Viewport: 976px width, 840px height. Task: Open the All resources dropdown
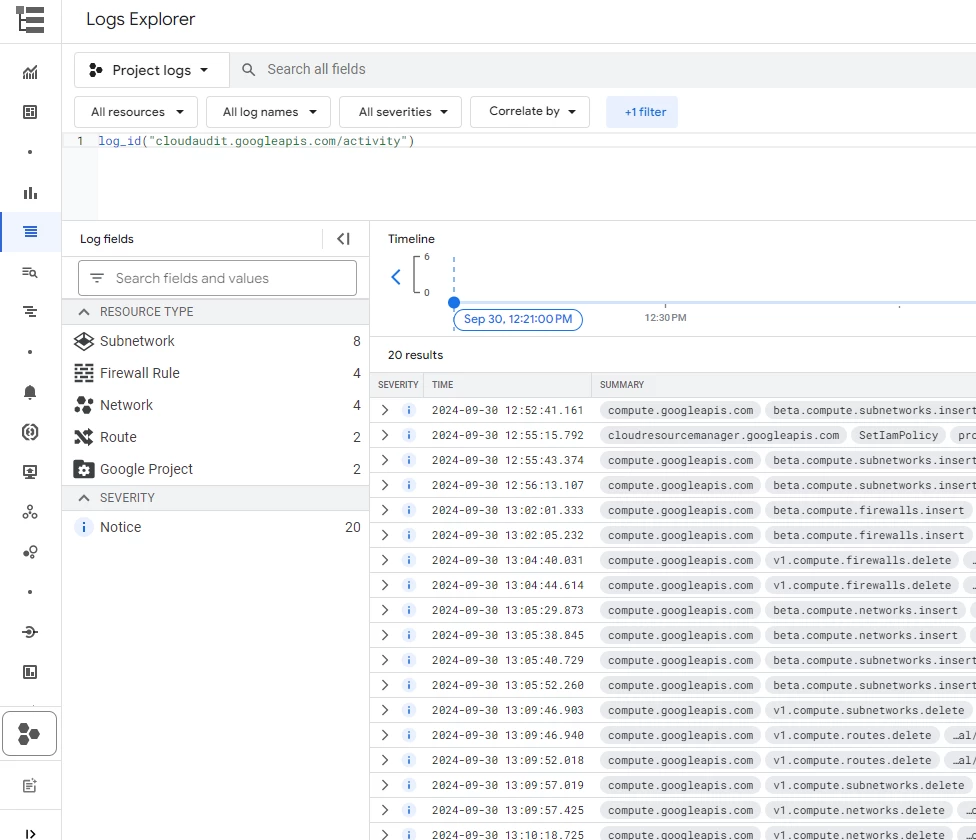[x=136, y=112]
